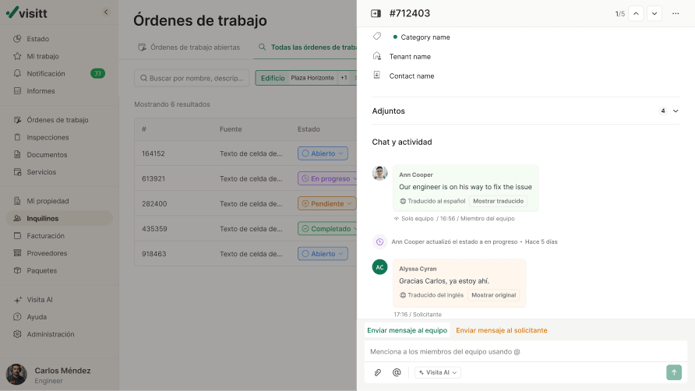Click the purple status update clock icon
Viewport: 695px width, 391px height.
coord(380,242)
